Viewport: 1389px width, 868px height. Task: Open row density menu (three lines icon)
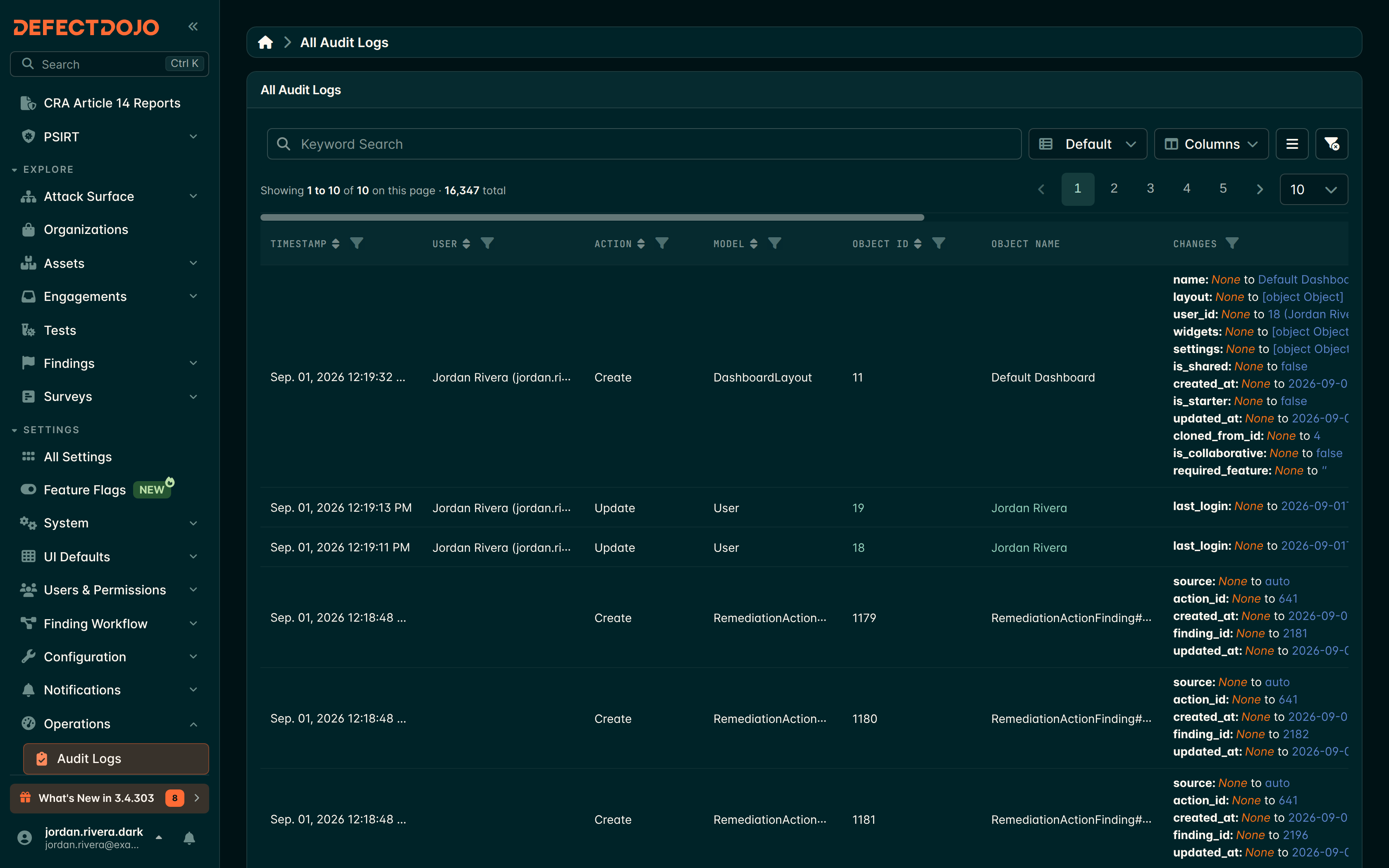click(1291, 144)
